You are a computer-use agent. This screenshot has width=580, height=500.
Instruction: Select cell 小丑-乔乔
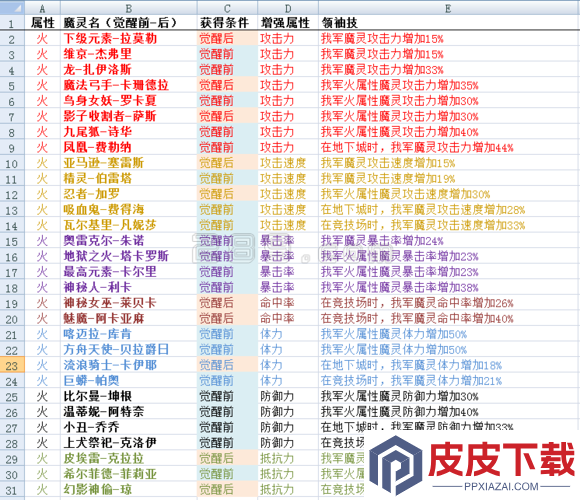pos(129,427)
